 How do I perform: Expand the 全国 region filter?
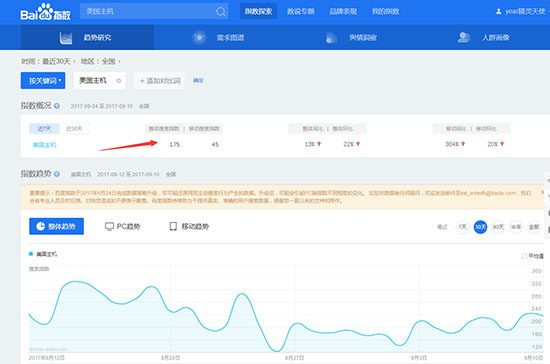[x=110, y=61]
